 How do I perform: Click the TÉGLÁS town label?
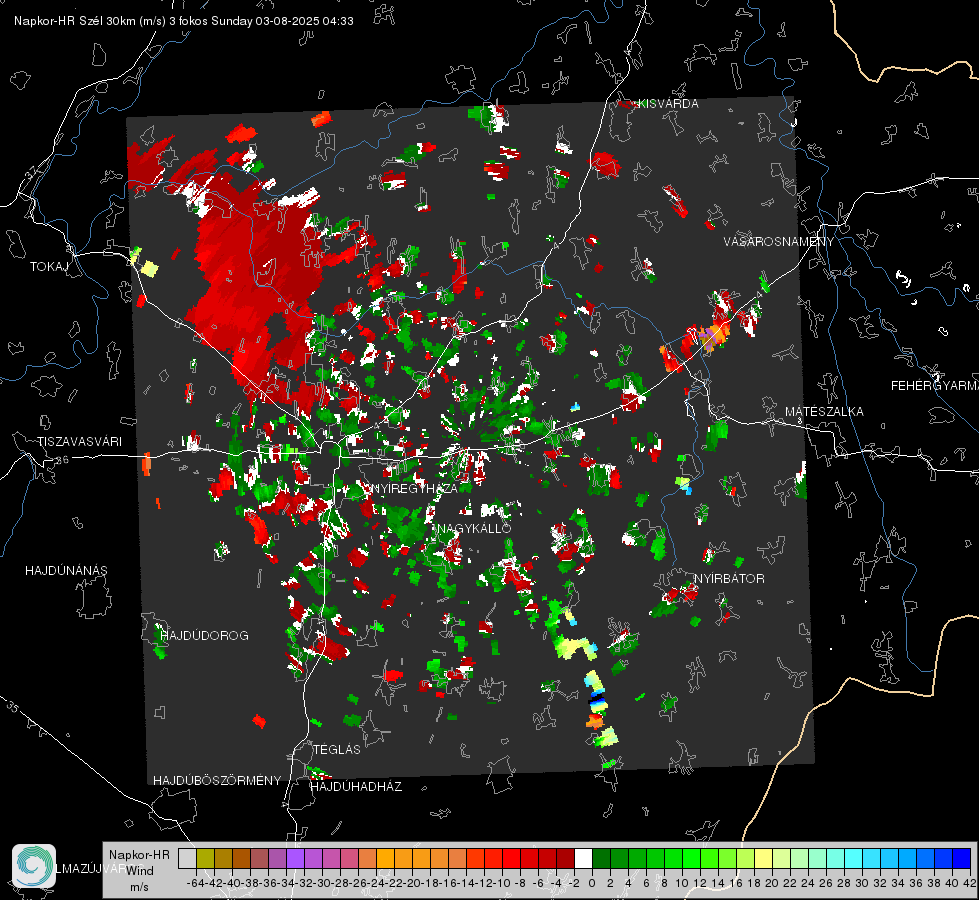click(x=337, y=750)
